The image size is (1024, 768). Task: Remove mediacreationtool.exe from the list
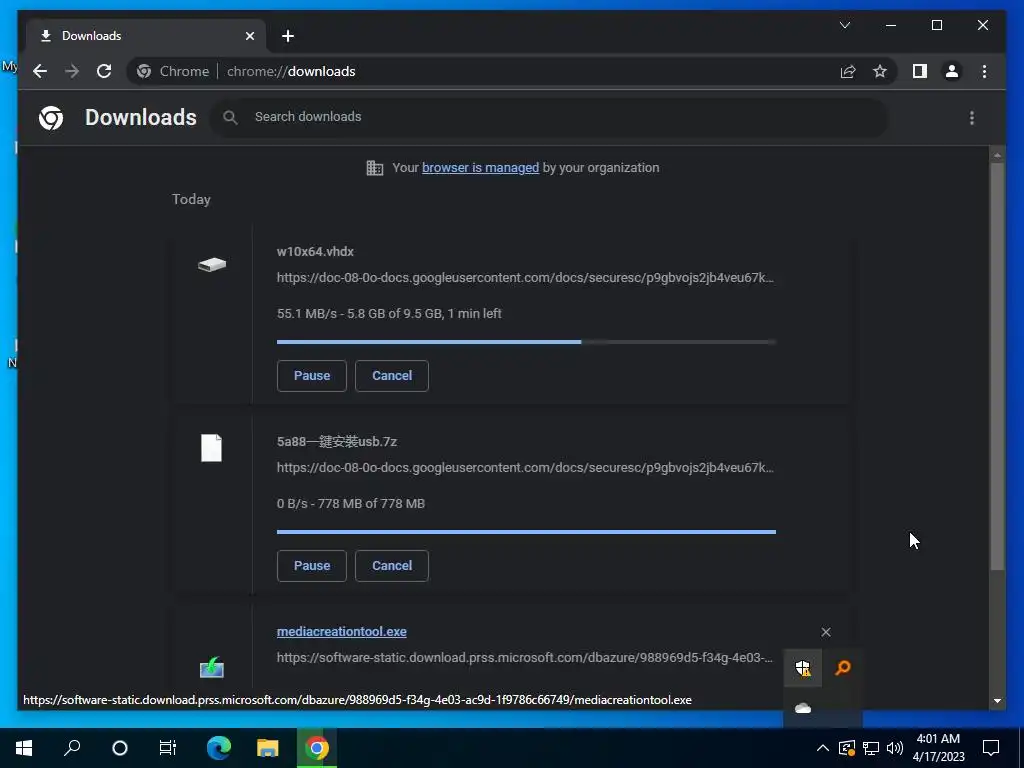826,632
